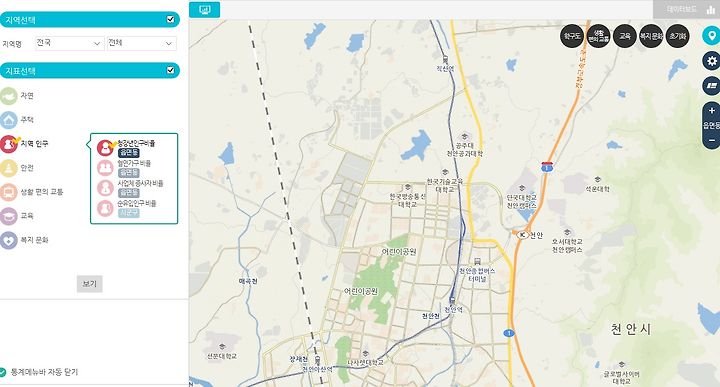Select the 주택 (housing) category icon
This screenshot has width=720, height=387.
[8, 120]
